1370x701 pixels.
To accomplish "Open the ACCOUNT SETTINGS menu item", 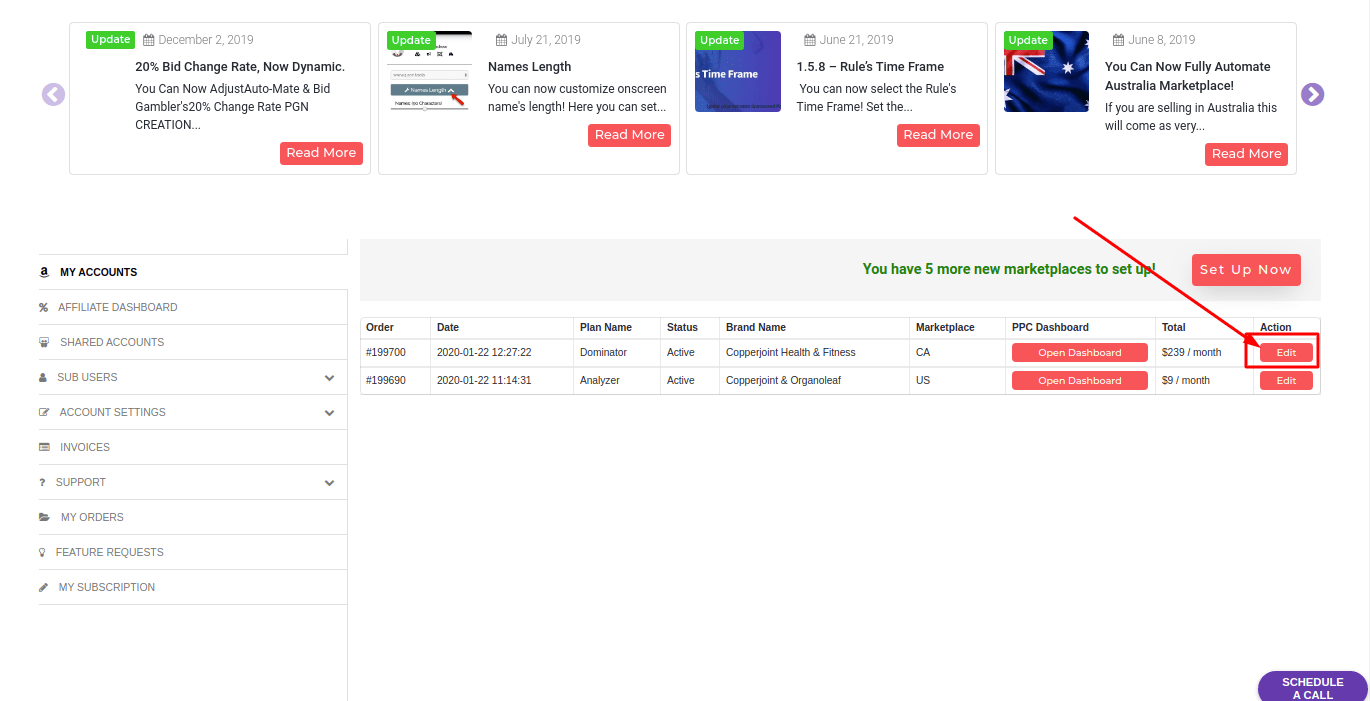I will click(110, 412).
